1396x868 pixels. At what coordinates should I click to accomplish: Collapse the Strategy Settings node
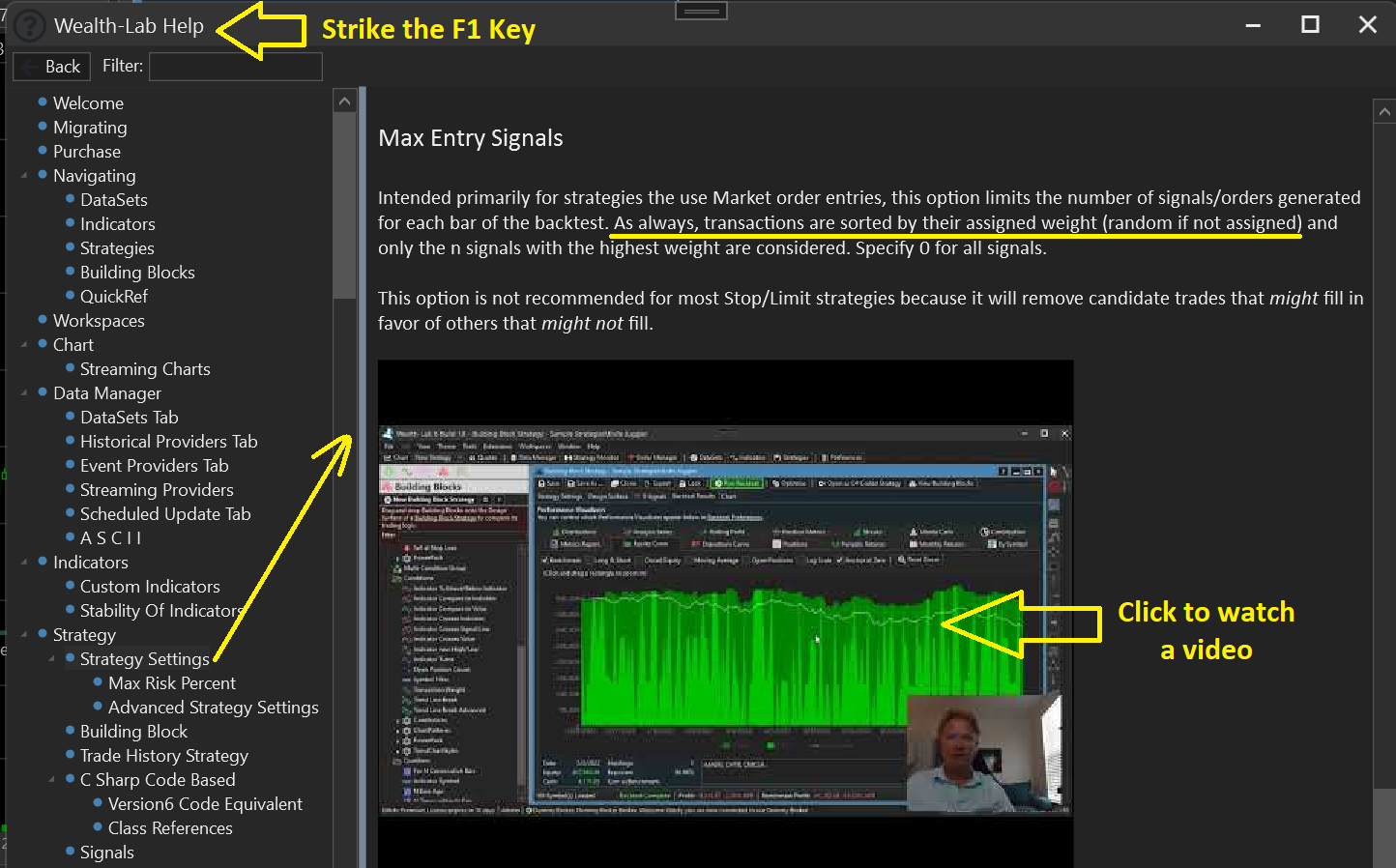click(51, 659)
